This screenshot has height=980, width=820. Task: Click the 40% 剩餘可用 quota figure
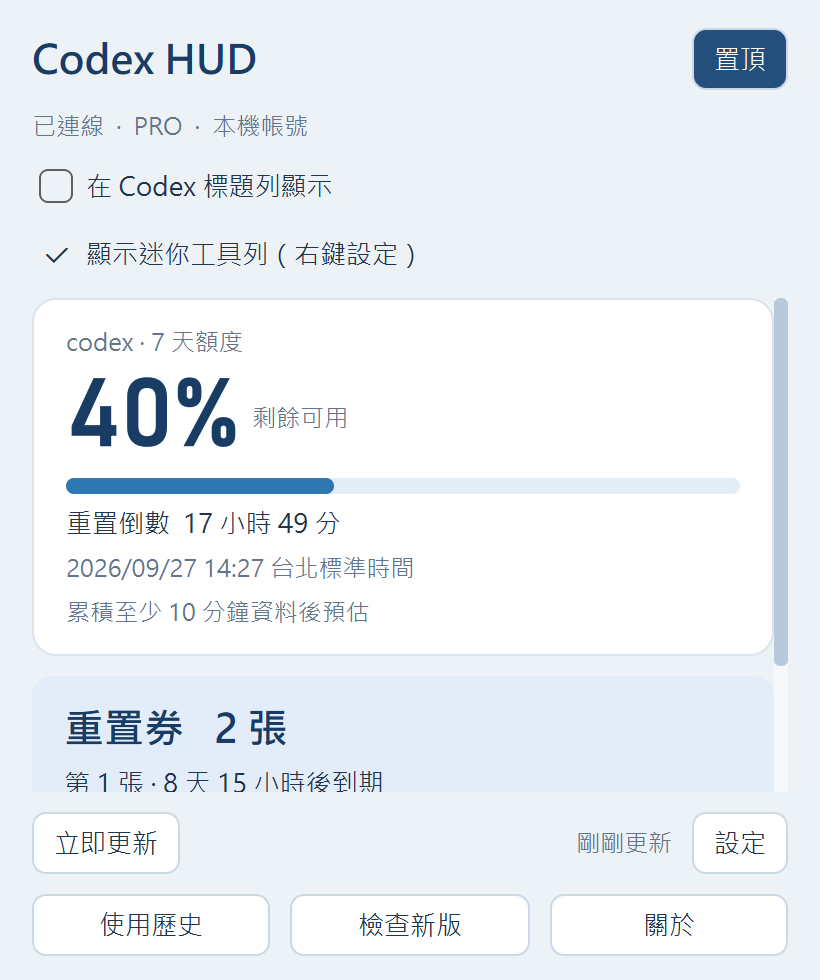click(x=209, y=412)
